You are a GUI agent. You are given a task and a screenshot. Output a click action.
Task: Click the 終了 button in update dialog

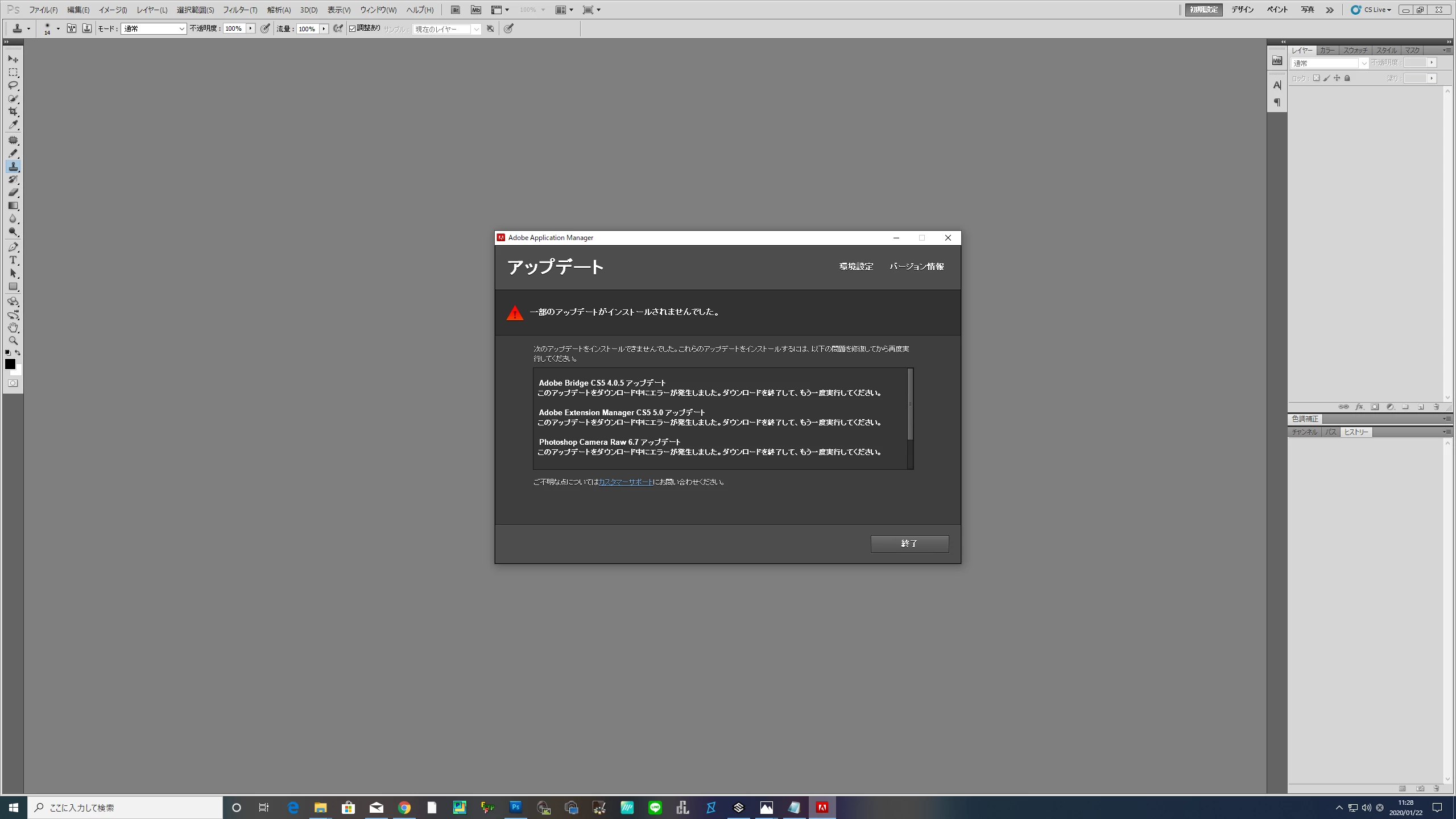909,544
